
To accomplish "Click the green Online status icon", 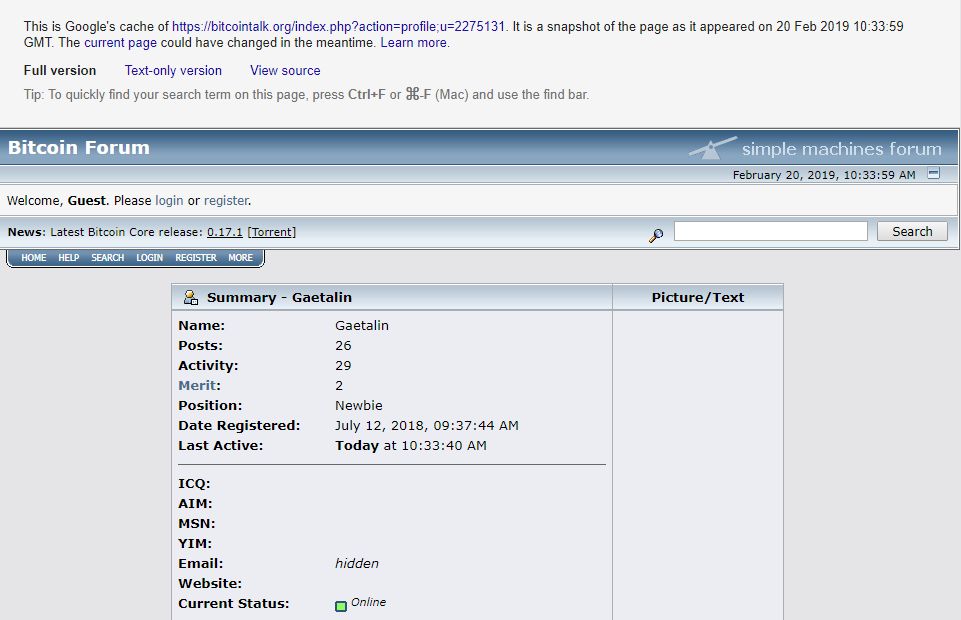I will click(x=341, y=606).
